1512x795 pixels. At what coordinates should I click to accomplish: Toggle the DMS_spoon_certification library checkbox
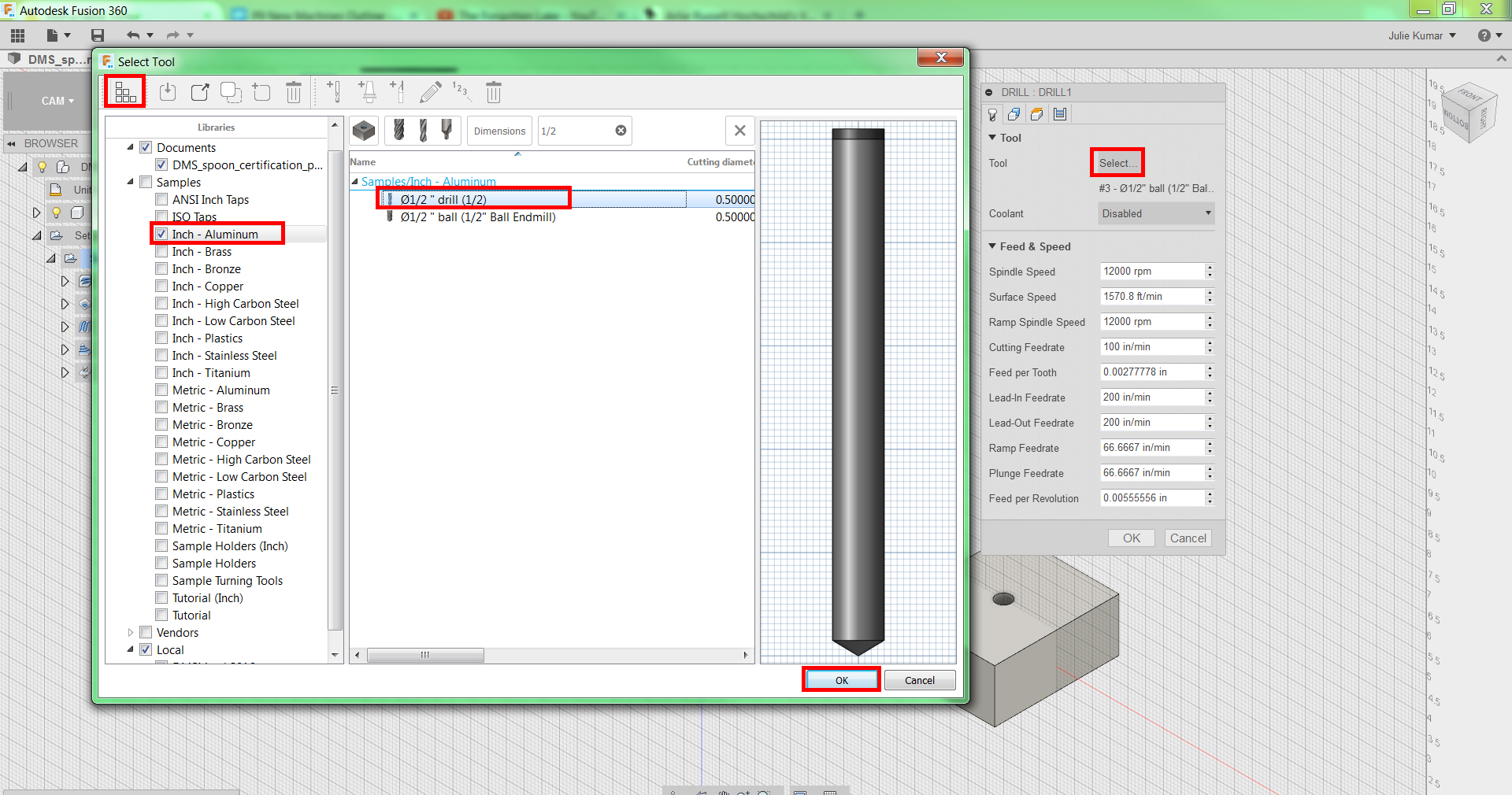pyautogui.click(x=161, y=165)
